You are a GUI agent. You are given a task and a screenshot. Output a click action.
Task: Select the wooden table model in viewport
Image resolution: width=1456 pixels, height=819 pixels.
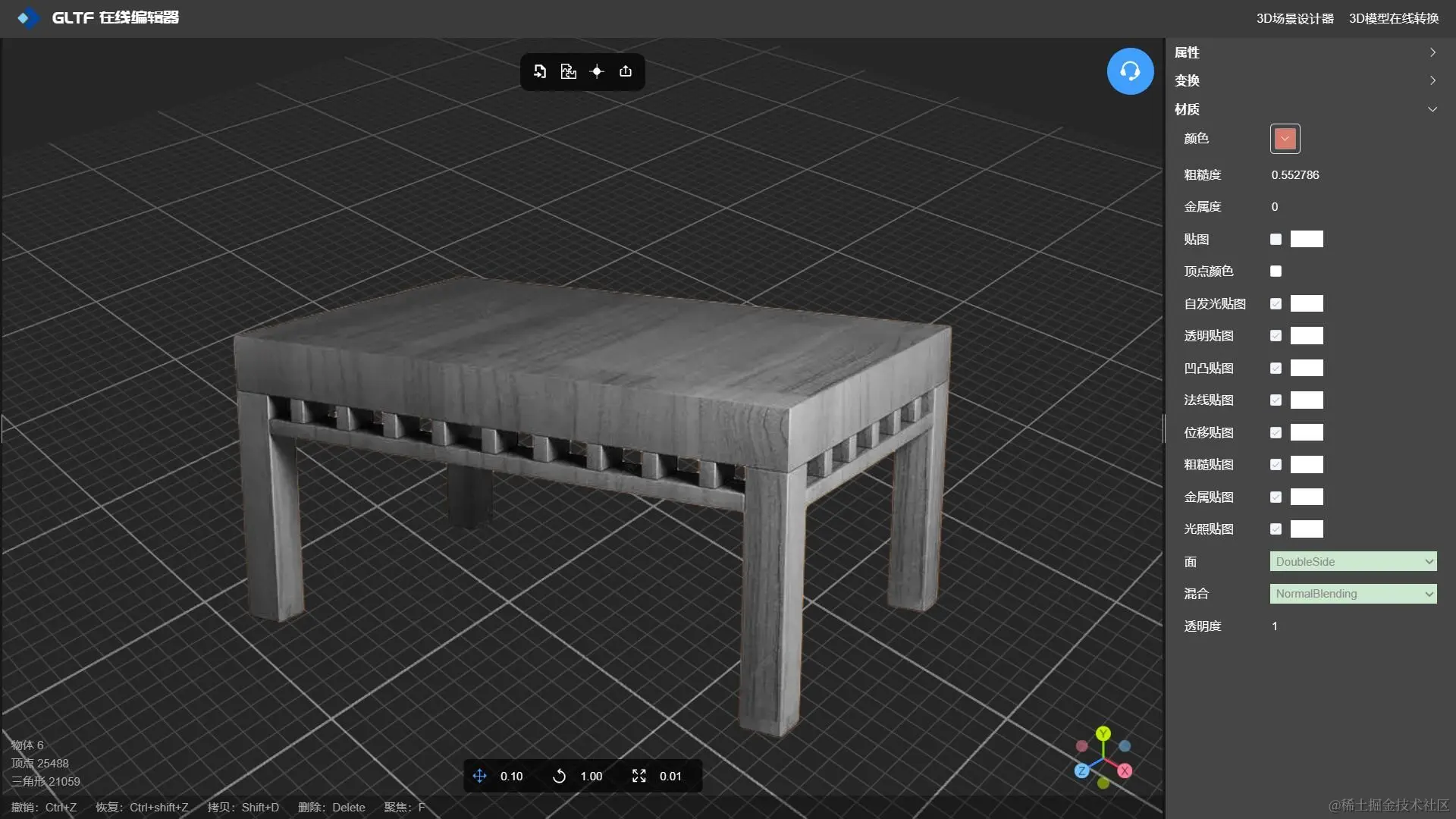(591, 379)
